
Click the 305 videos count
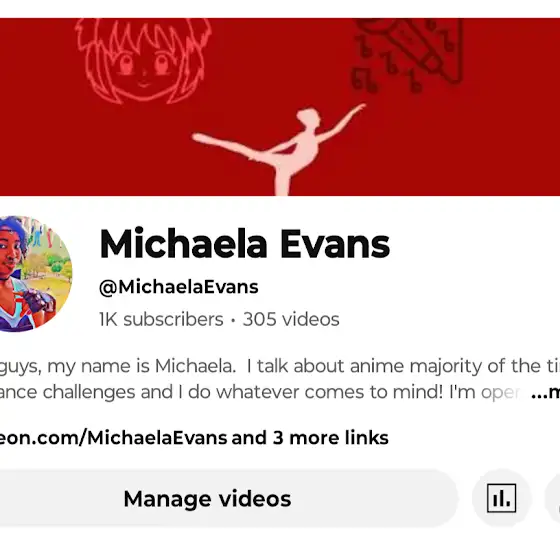click(291, 319)
